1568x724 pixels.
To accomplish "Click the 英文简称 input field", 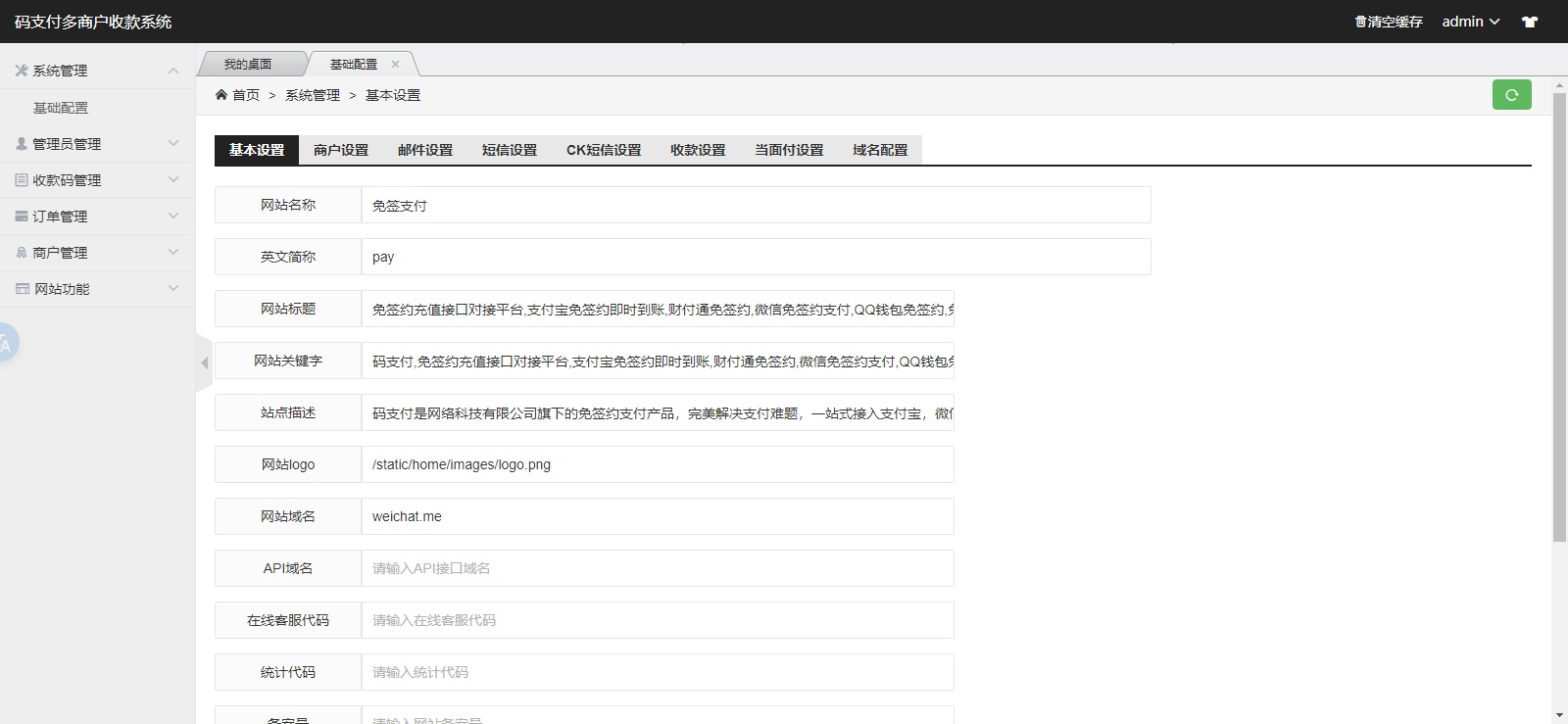I will click(756, 257).
